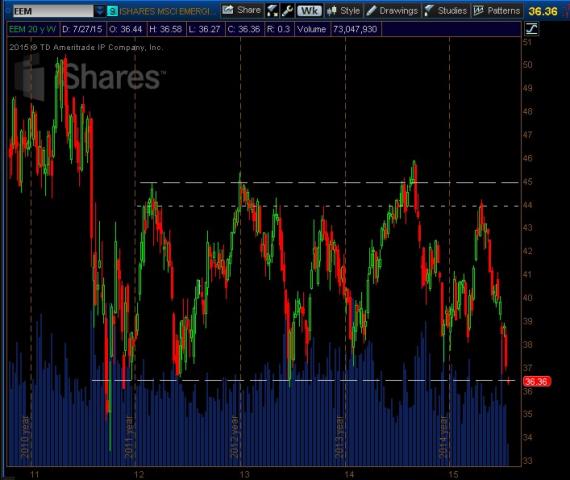Click the 33 price axis label
Image resolution: width=570 pixels, height=480 pixels.
(x=528, y=461)
